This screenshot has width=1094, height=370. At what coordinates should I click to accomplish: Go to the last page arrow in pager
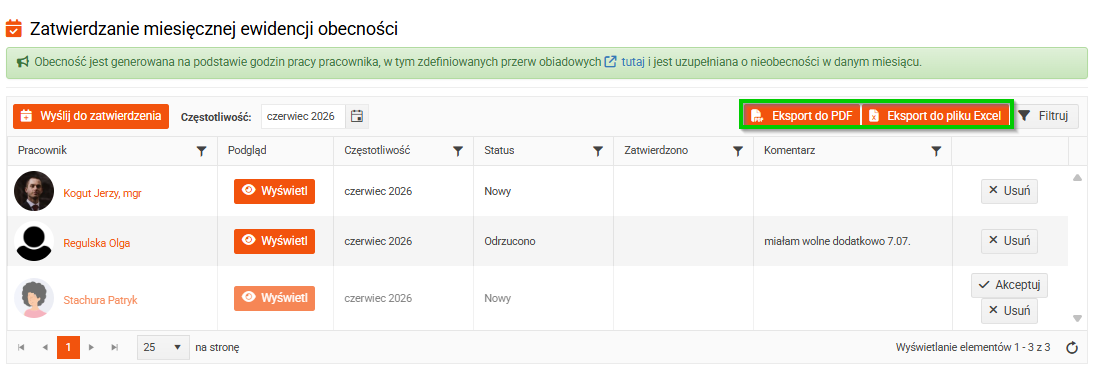tap(114, 347)
